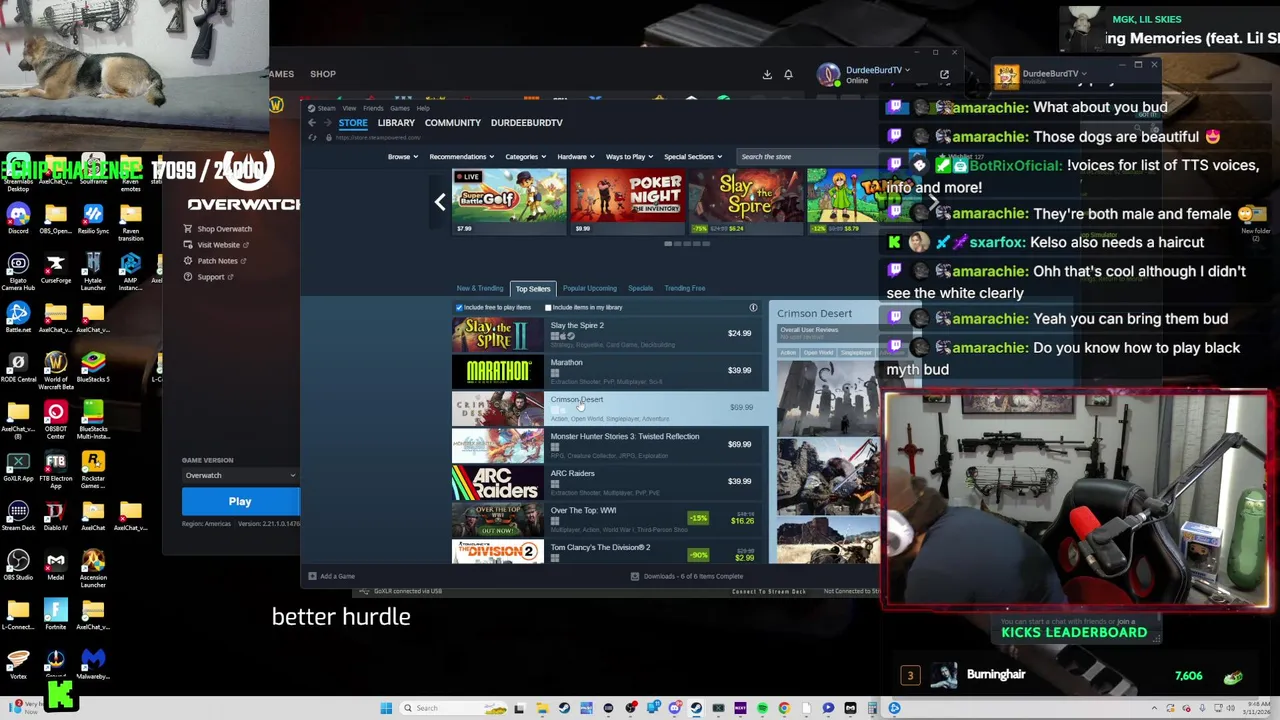Open Steam Friends menu
Image resolution: width=1280 pixels, height=720 pixels.
[373, 108]
